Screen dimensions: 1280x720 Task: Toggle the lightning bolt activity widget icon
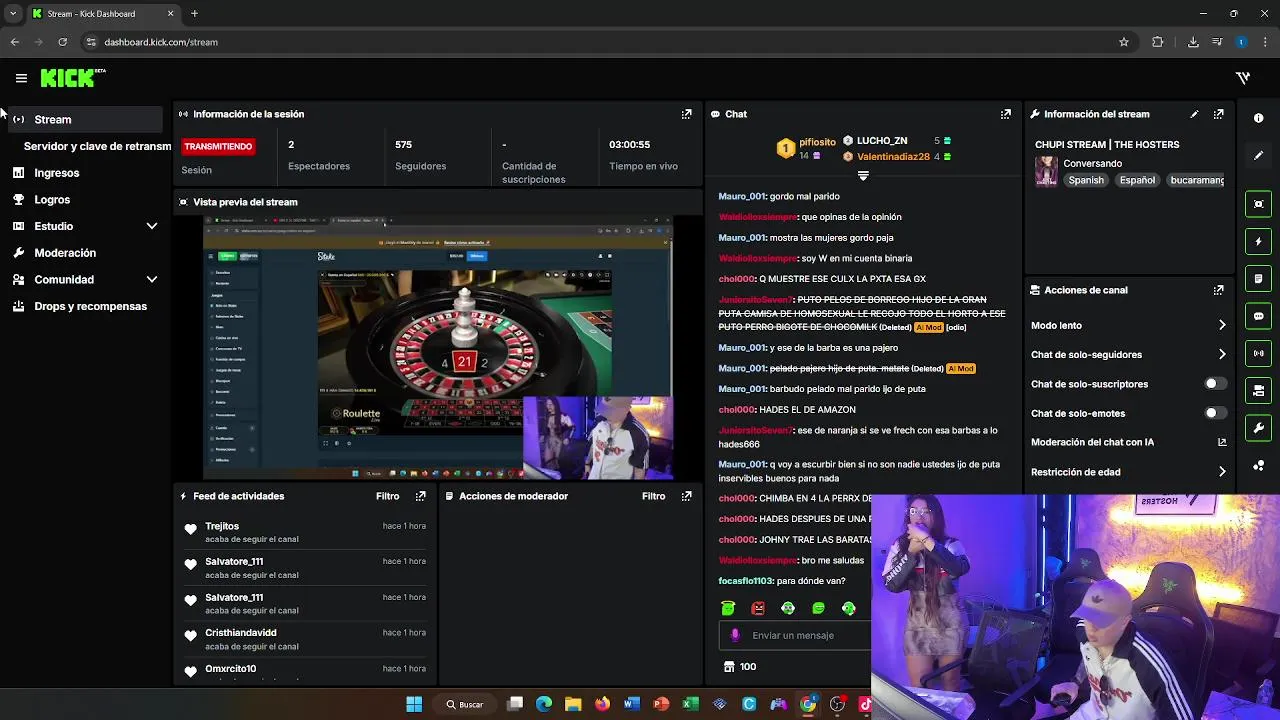click(x=1258, y=241)
